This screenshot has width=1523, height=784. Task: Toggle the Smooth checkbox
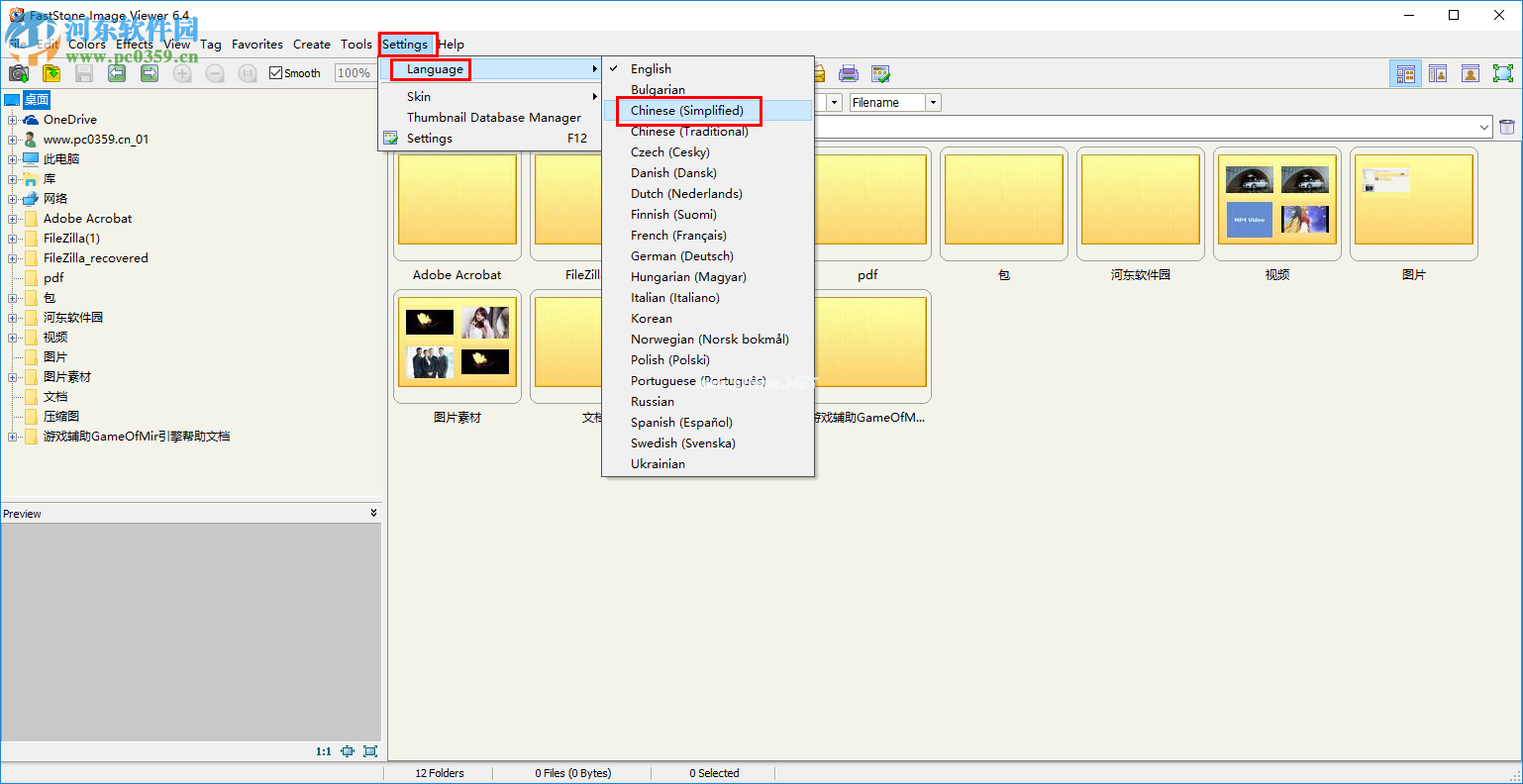pyautogui.click(x=276, y=73)
